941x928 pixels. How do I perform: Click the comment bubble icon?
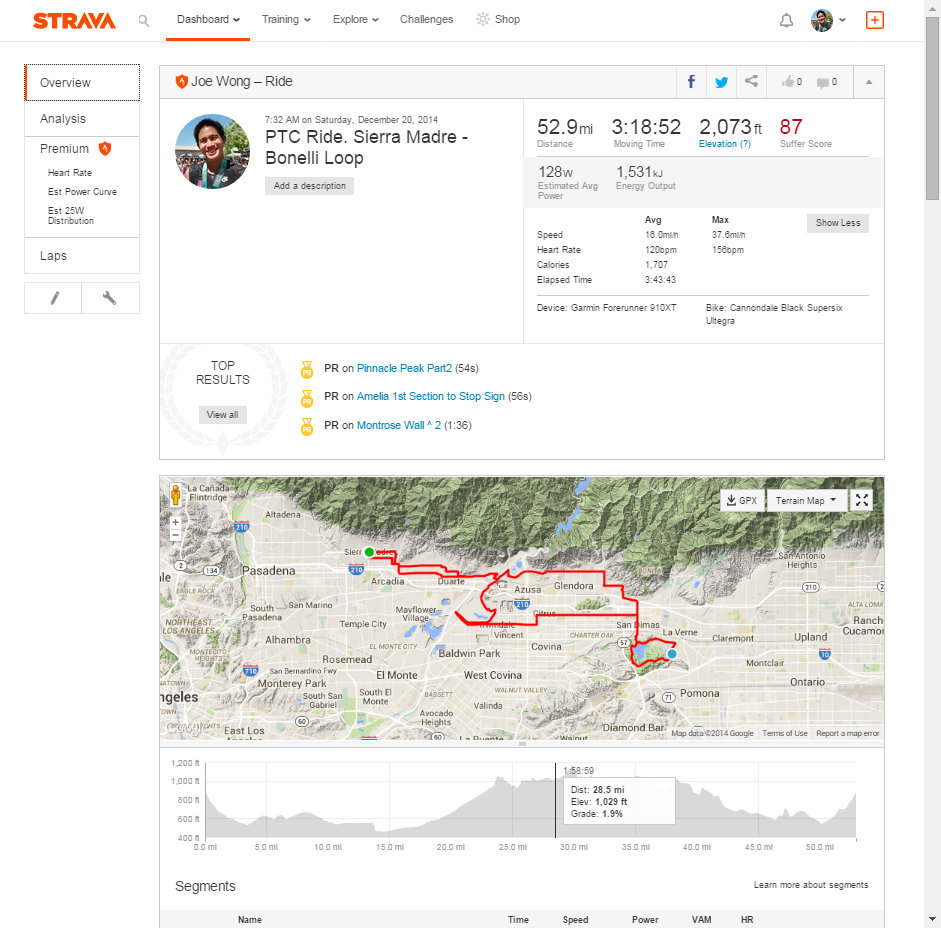click(x=827, y=82)
